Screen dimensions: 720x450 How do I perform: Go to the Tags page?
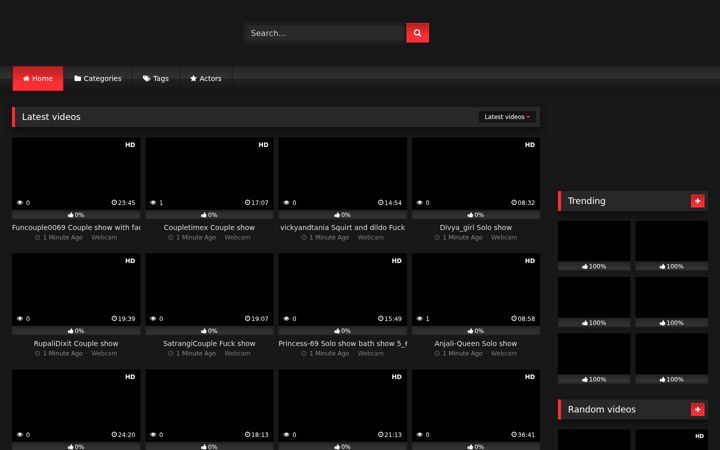click(156, 79)
